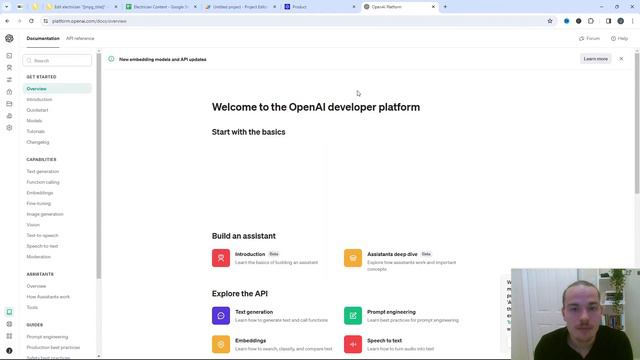Close the OpenAI Platform browser tab
Image resolution: width=640 pixels, height=360 pixels.
pos(433,7)
